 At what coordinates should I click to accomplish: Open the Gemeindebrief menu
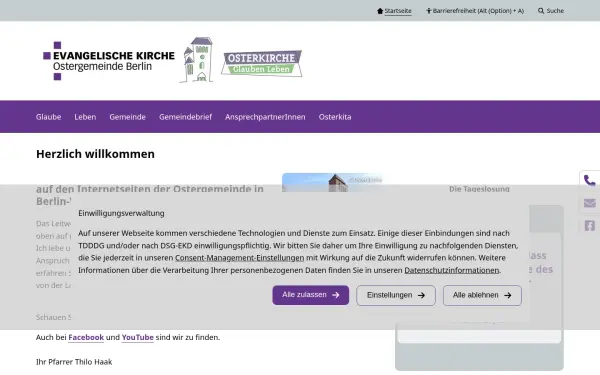[185, 117]
